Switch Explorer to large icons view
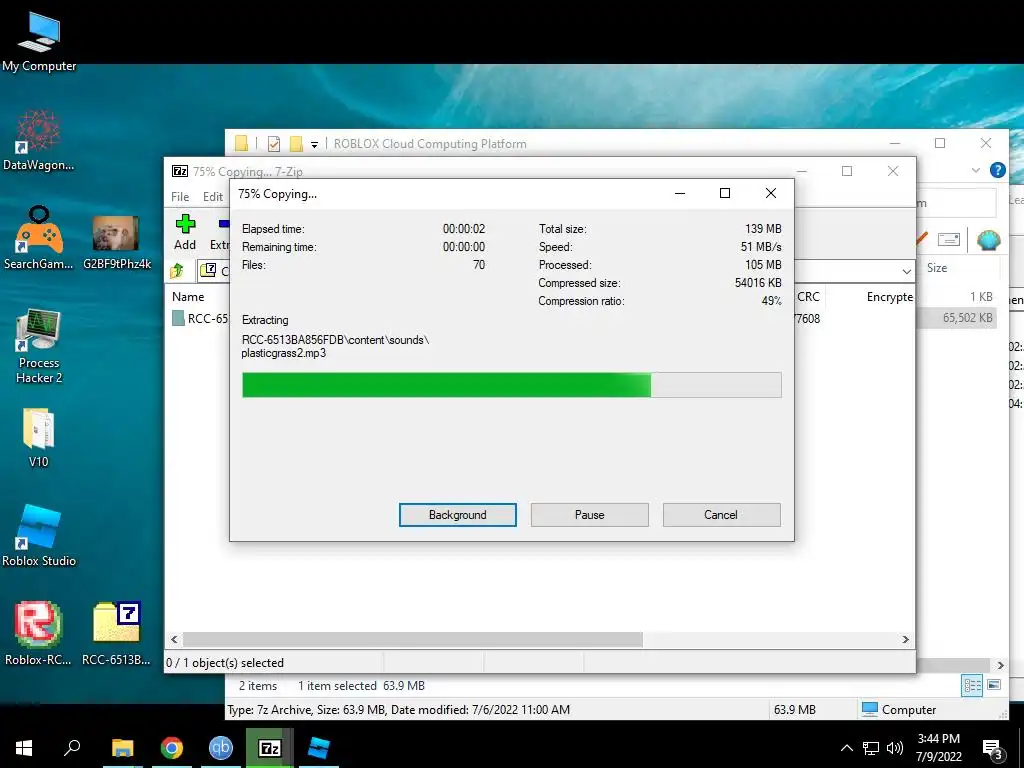 point(994,685)
